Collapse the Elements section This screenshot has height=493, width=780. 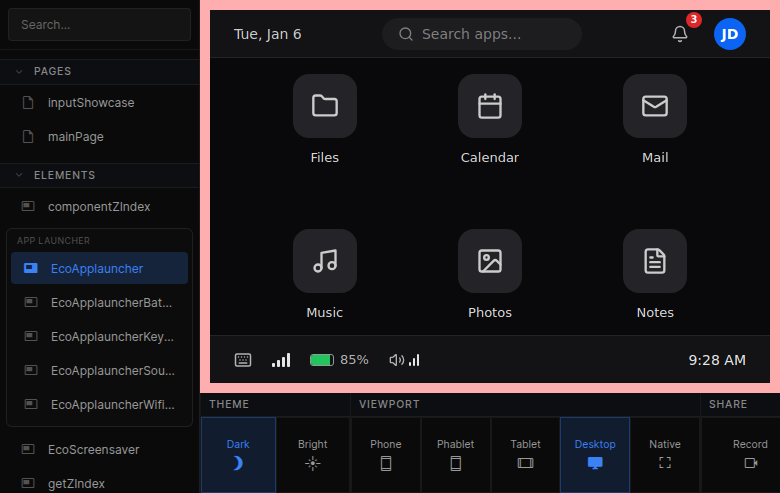coord(19,175)
